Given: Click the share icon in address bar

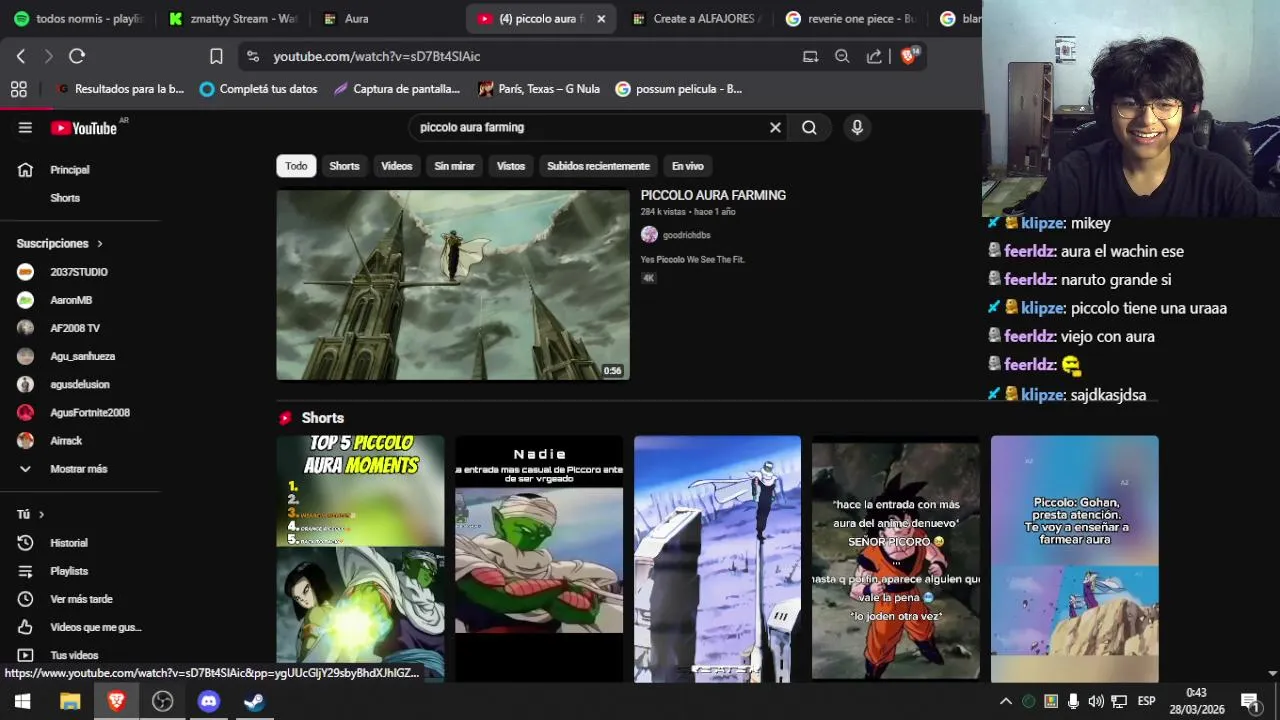Looking at the screenshot, I should pyautogui.click(x=874, y=57).
